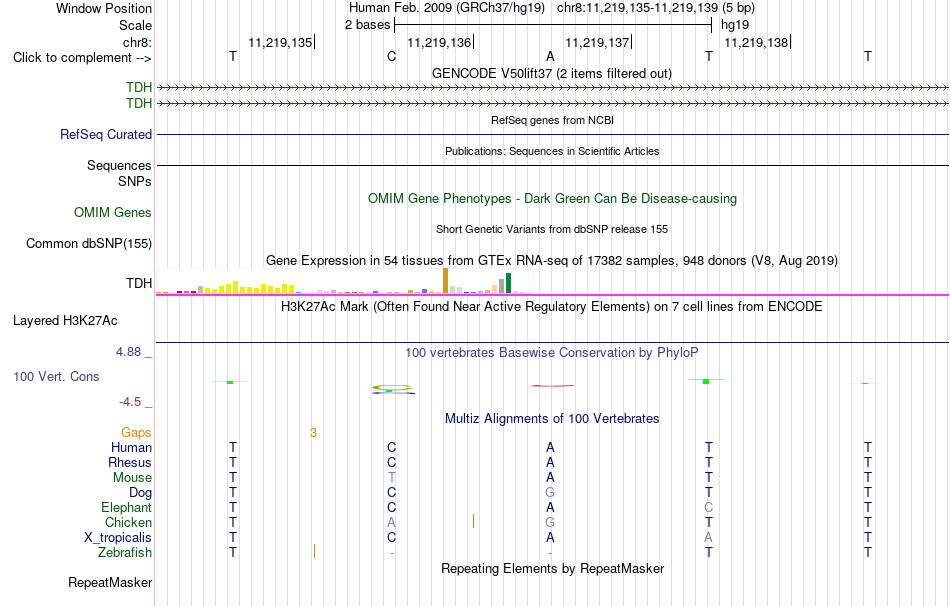
Task: Click the gray T in the Mouse alignment row
Action: [x=391, y=478]
